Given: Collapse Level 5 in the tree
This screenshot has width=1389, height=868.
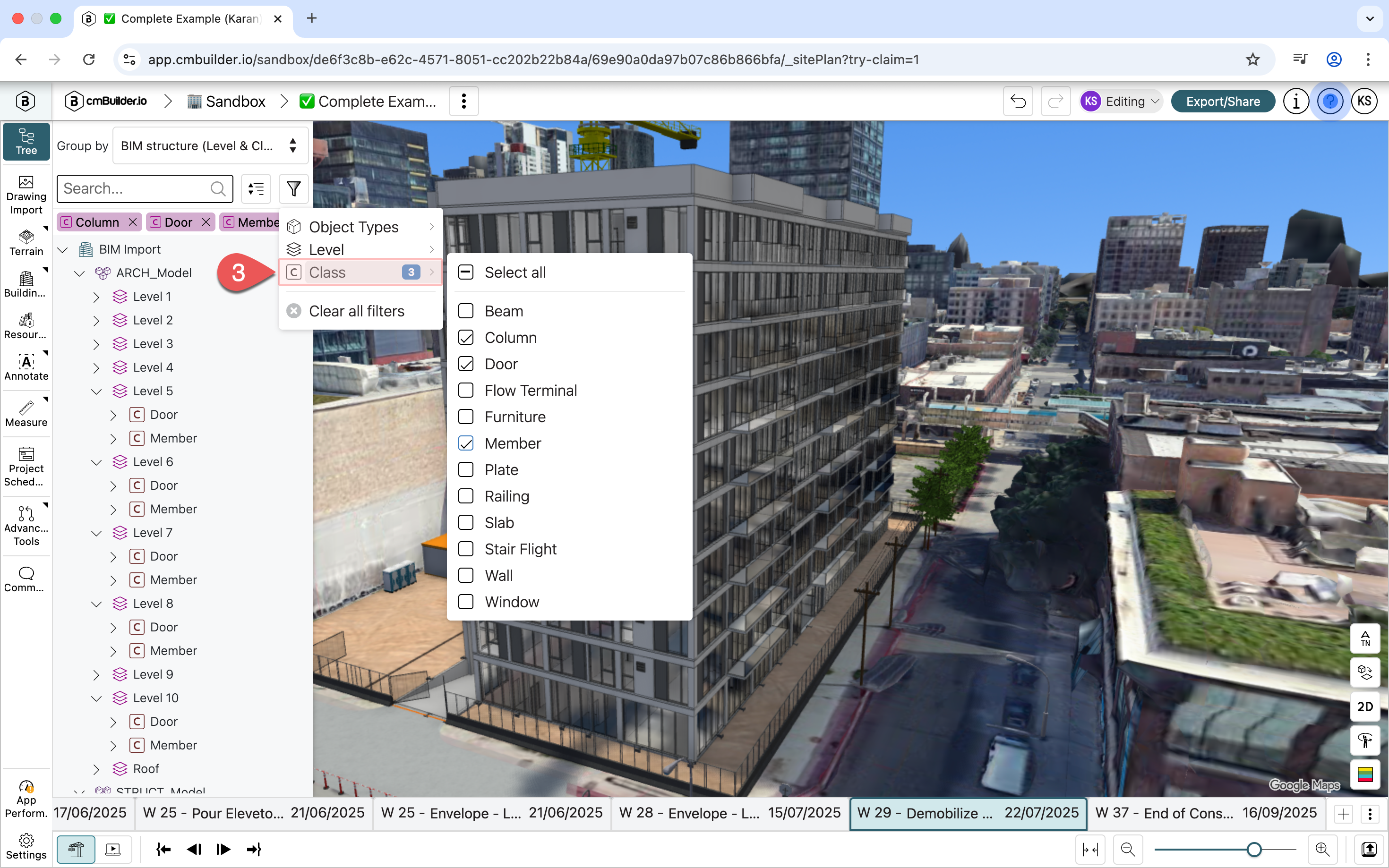Looking at the screenshot, I should click(x=96, y=391).
